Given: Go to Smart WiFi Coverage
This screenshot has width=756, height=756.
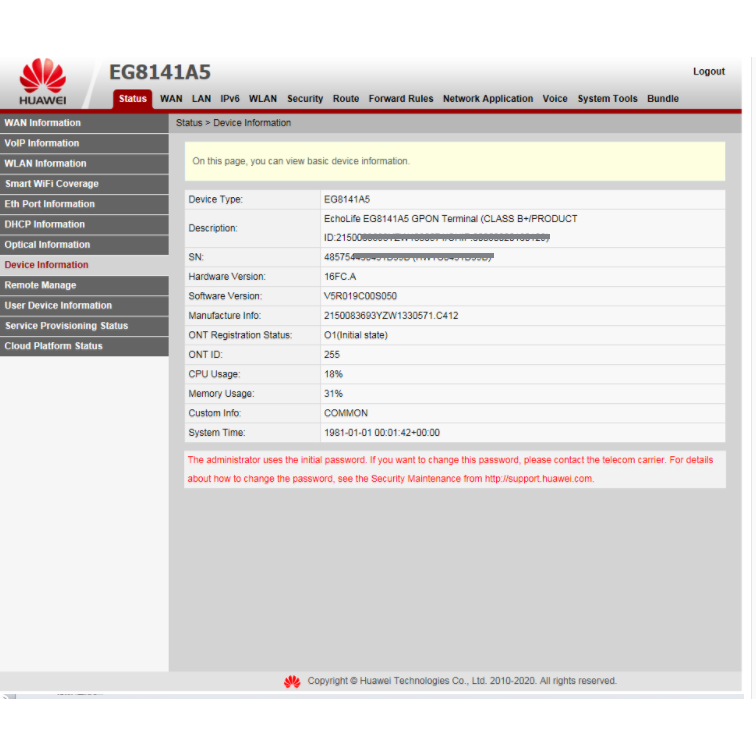Looking at the screenshot, I should (84, 184).
